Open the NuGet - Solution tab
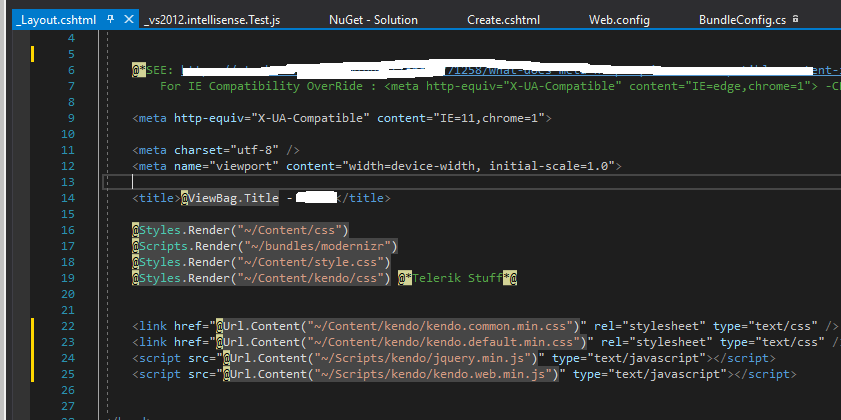The height and width of the screenshot is (420, 841). (373, 20)
